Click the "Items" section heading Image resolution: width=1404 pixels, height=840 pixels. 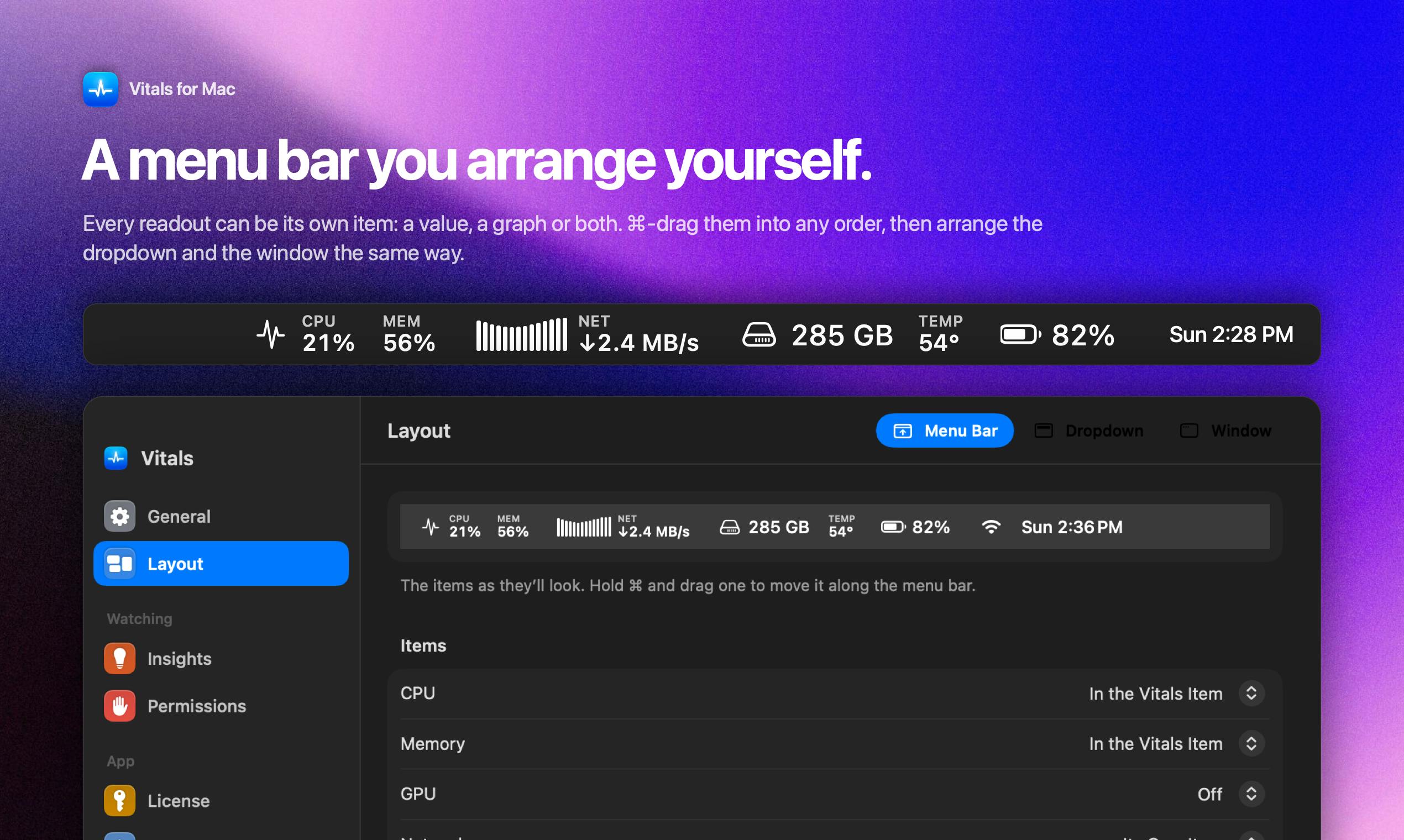423,646
